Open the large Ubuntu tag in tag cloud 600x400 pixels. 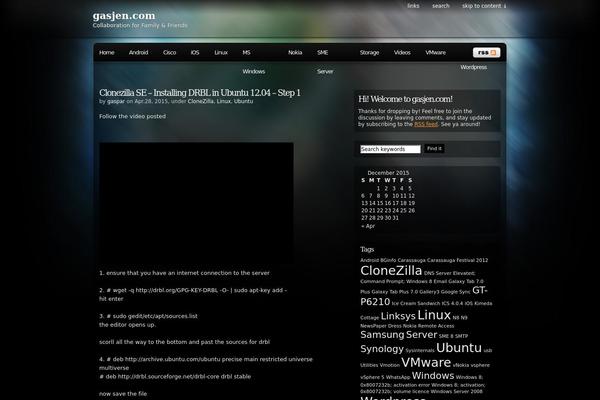click(459, 348)
